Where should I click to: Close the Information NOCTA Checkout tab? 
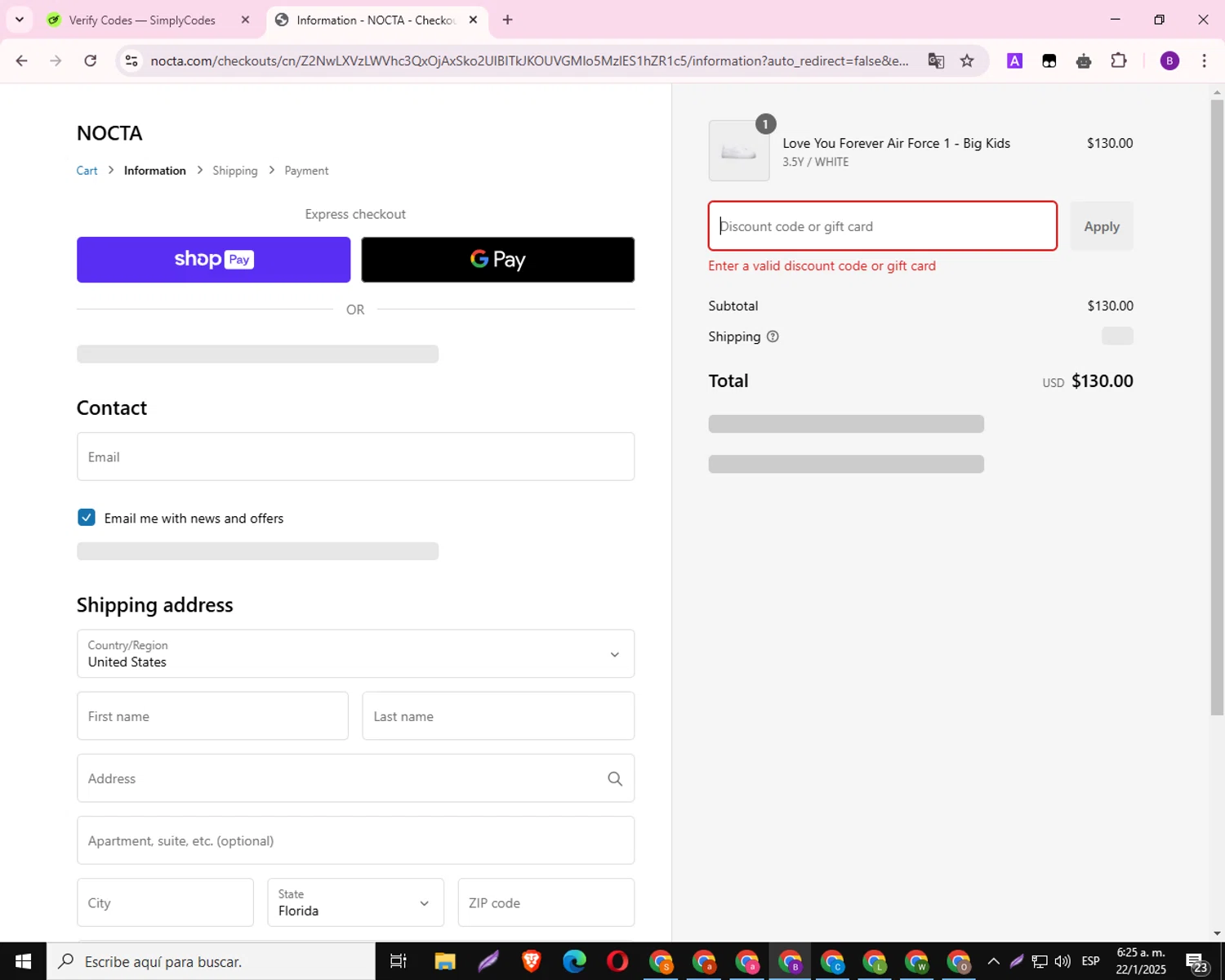point(473,20)
